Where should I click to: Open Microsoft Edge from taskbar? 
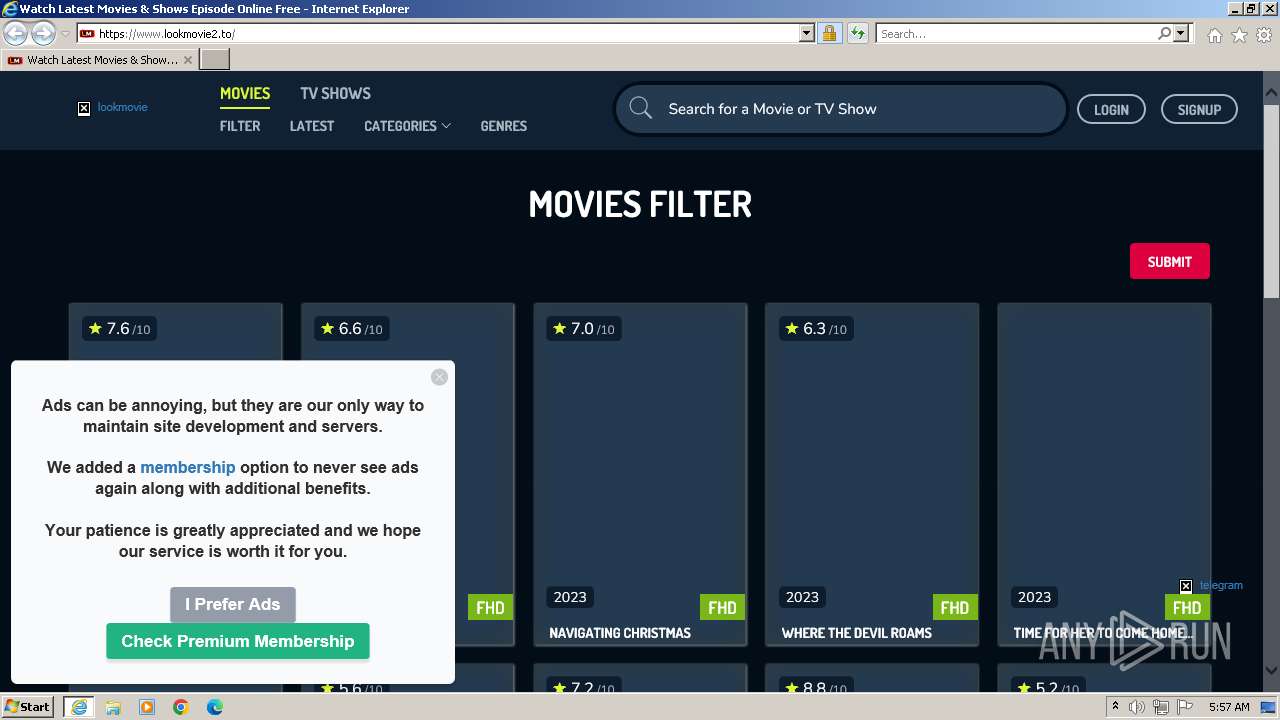[x=215, y=707]
